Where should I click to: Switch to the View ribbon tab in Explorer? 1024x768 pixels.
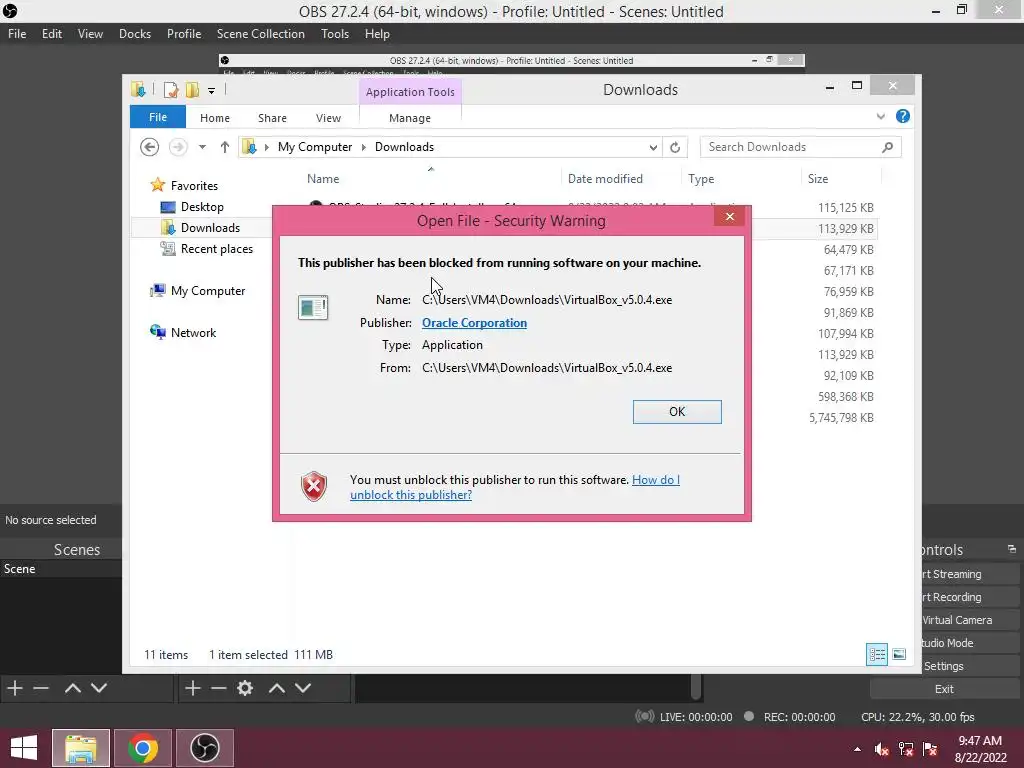[x=328, y=118]
